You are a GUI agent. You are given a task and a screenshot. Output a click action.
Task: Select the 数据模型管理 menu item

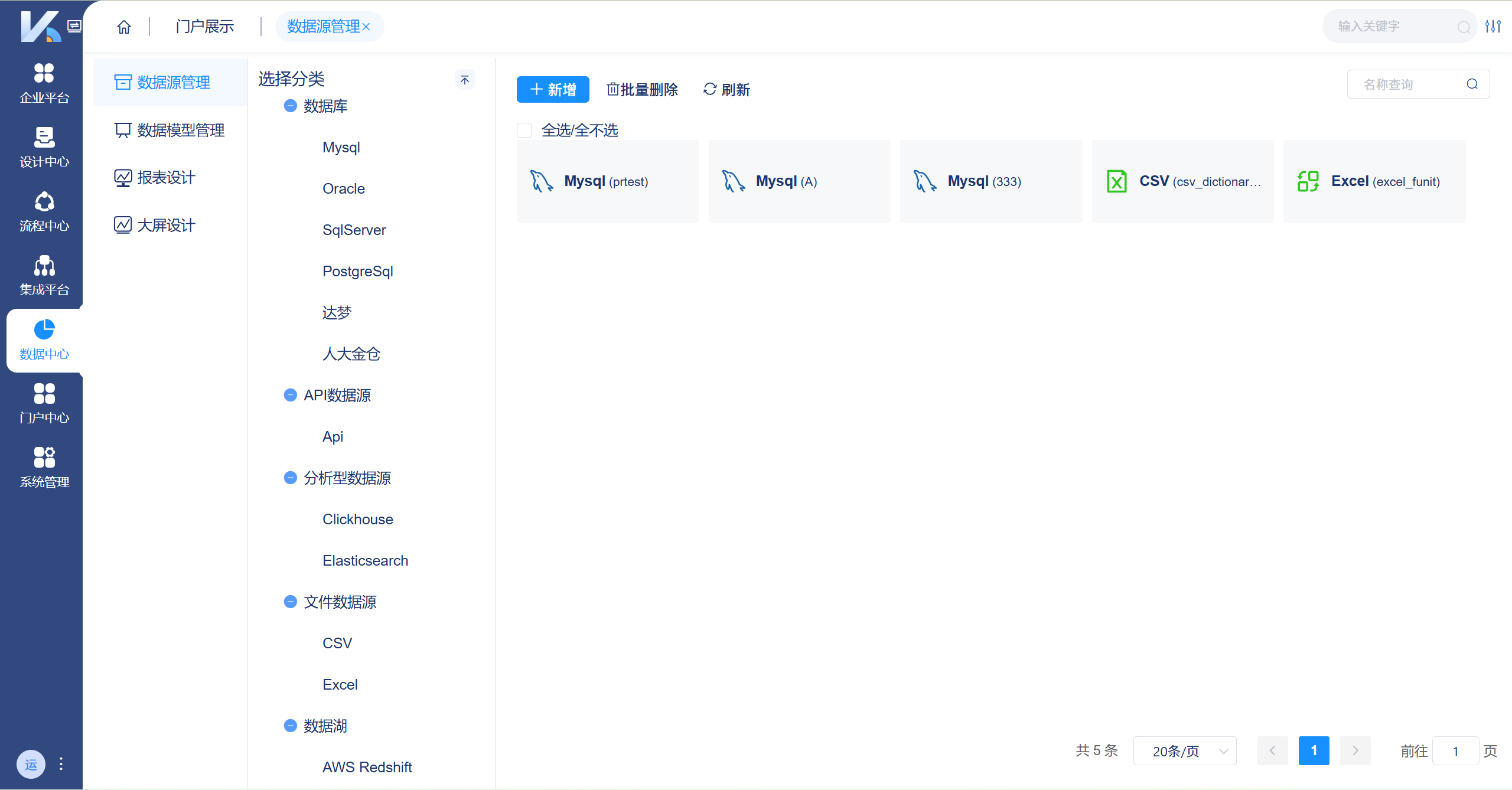(x=180, y=130)
